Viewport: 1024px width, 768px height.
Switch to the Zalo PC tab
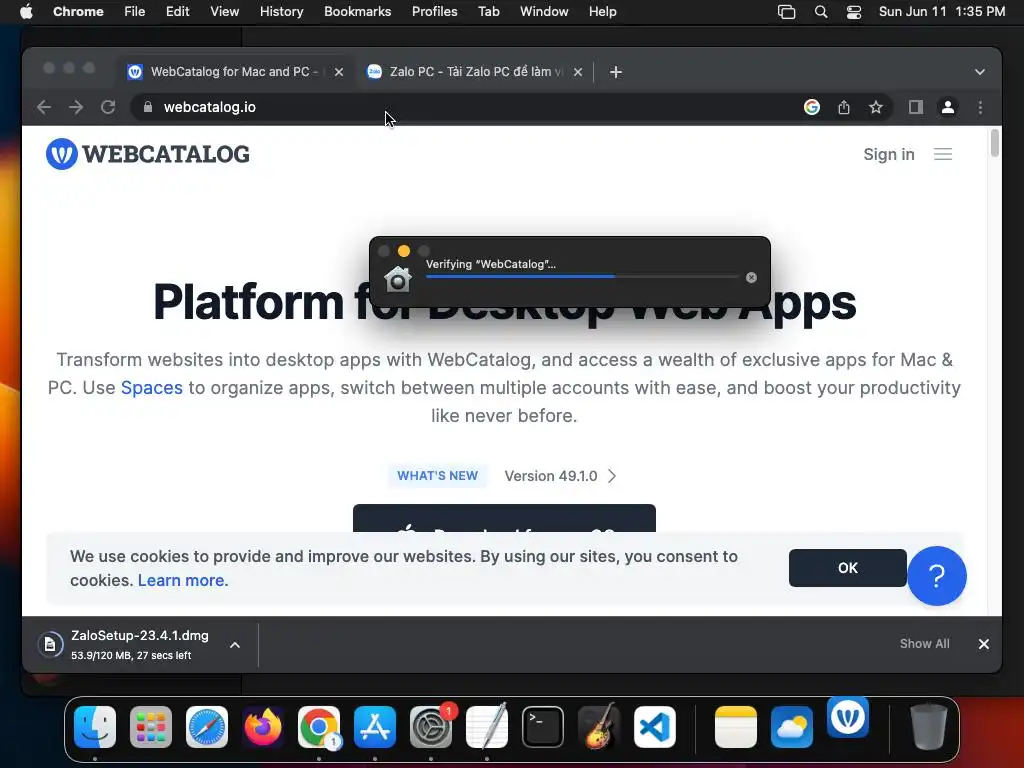tap(474, 72)
